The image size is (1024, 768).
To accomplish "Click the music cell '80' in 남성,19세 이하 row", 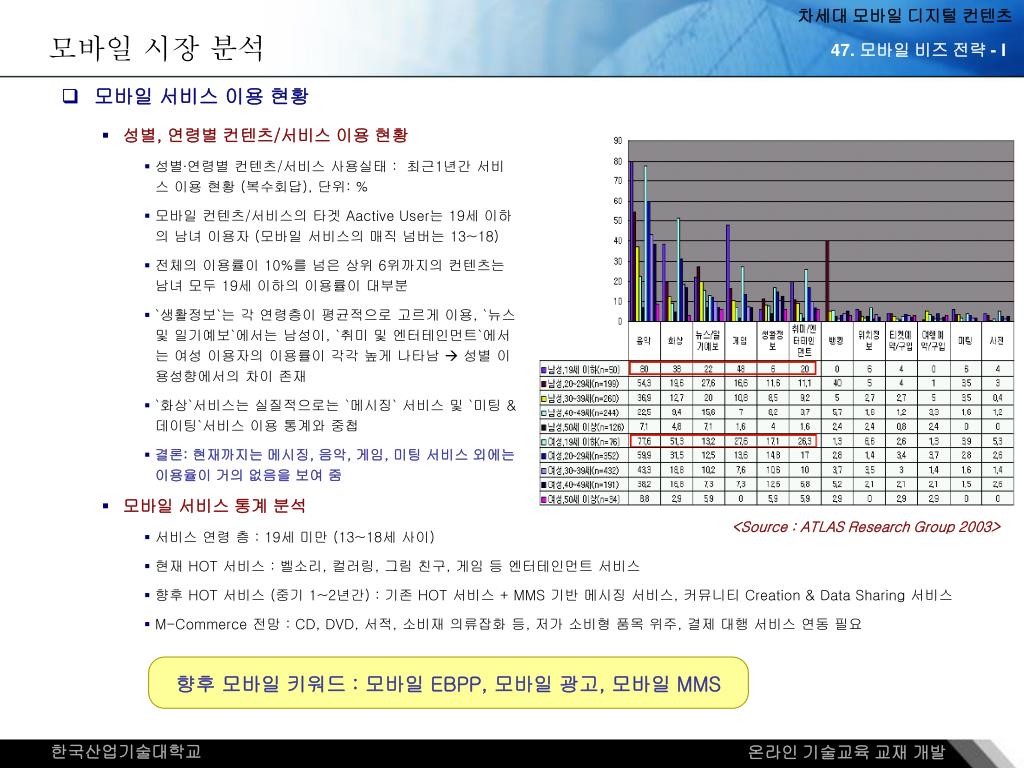I will click(x=644, y=369).
